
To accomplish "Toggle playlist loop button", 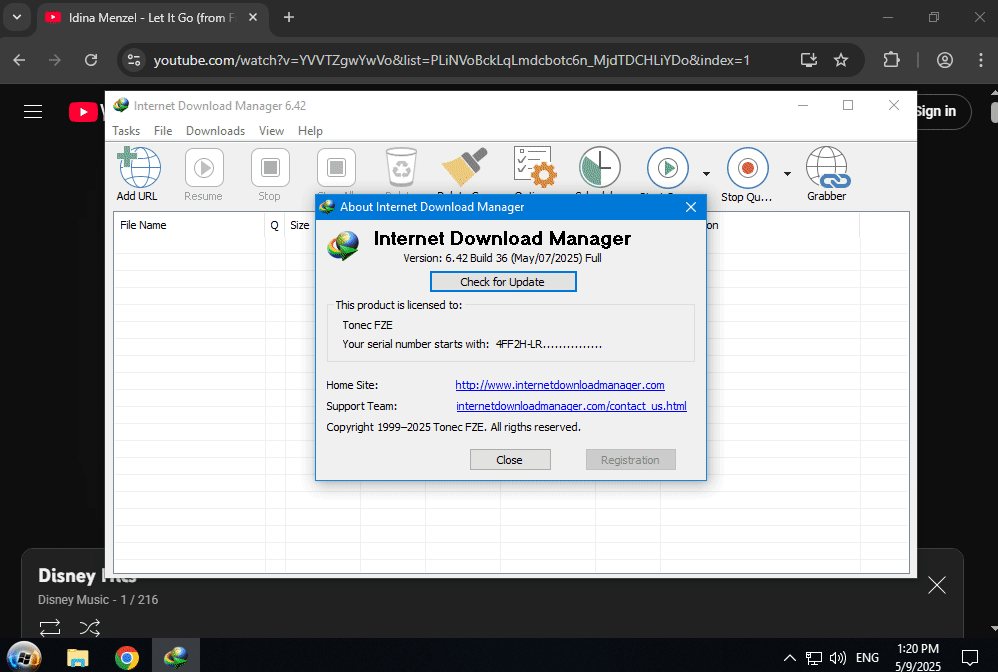I will click(50, 628).
